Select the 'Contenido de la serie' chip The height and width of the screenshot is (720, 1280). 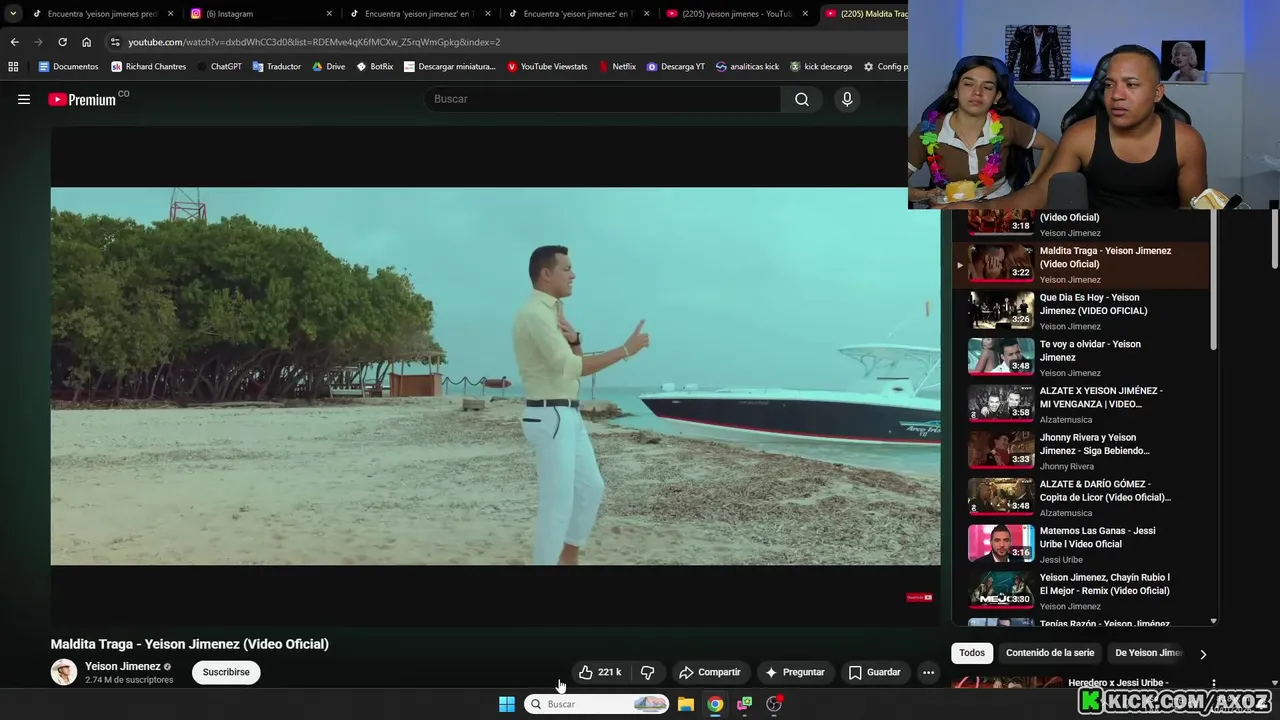(1050, 653)
